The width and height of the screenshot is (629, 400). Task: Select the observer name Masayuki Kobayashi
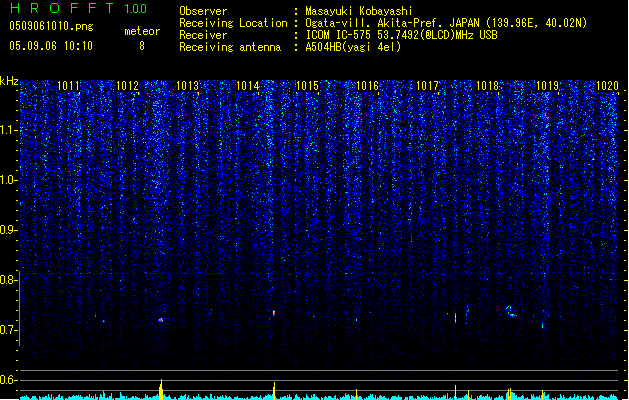click(x=359, y=11)
